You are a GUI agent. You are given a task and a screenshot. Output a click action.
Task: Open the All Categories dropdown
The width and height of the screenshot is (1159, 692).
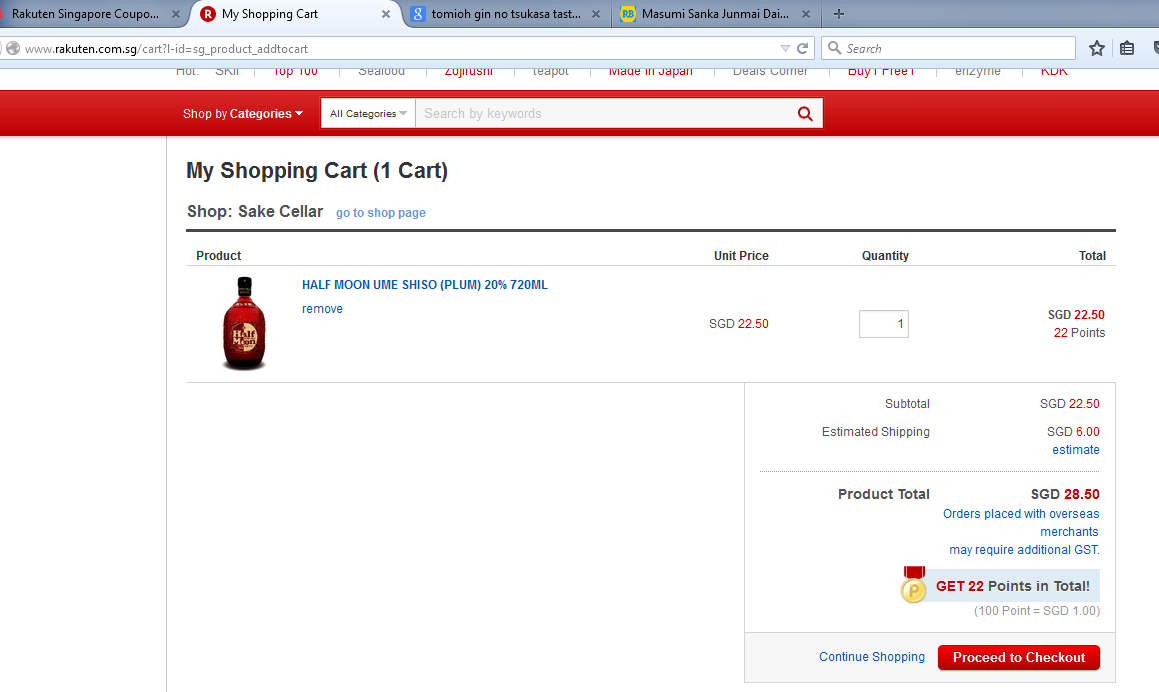368,114
